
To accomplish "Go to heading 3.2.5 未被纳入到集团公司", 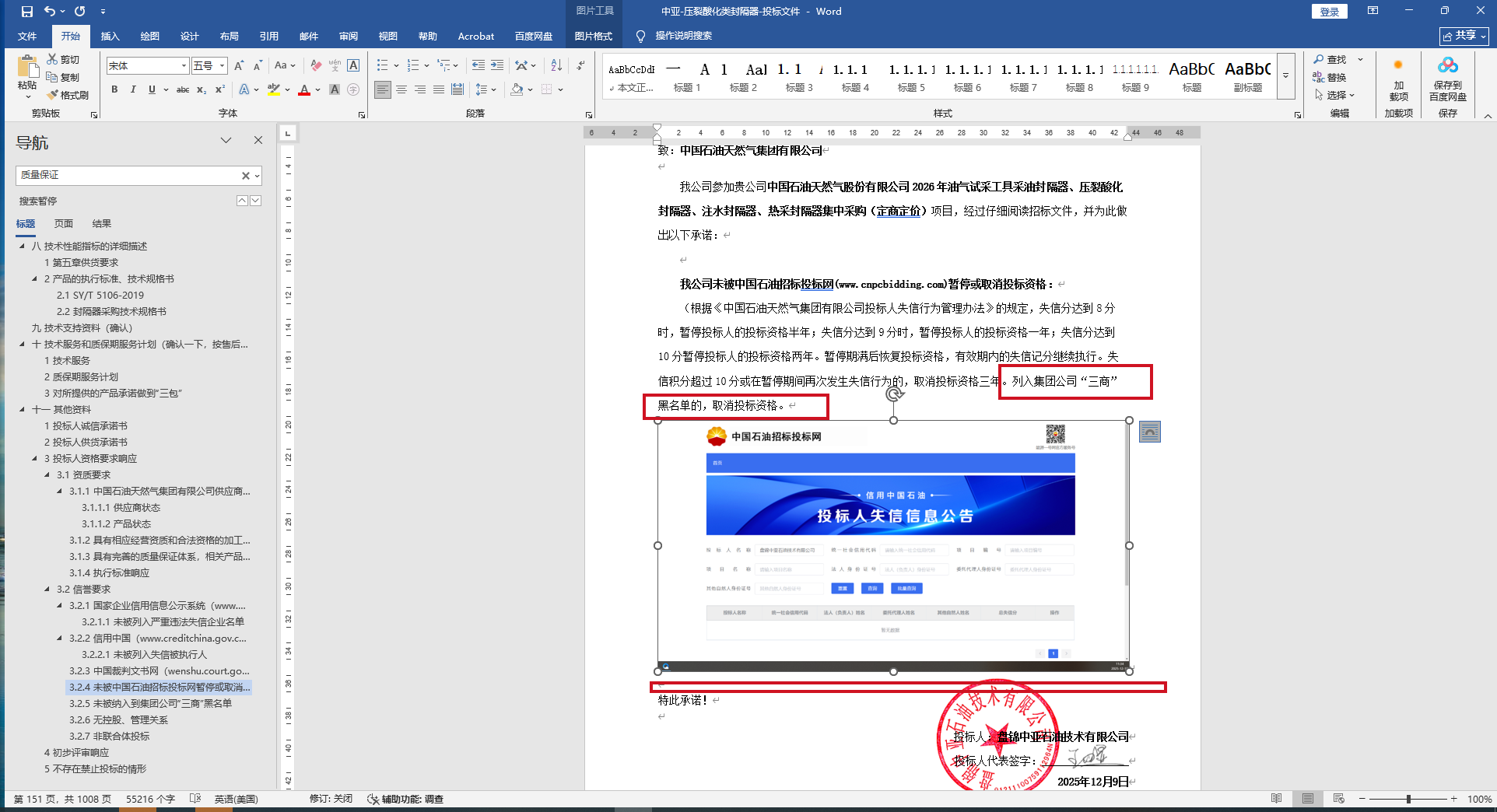I will (150, 703).
